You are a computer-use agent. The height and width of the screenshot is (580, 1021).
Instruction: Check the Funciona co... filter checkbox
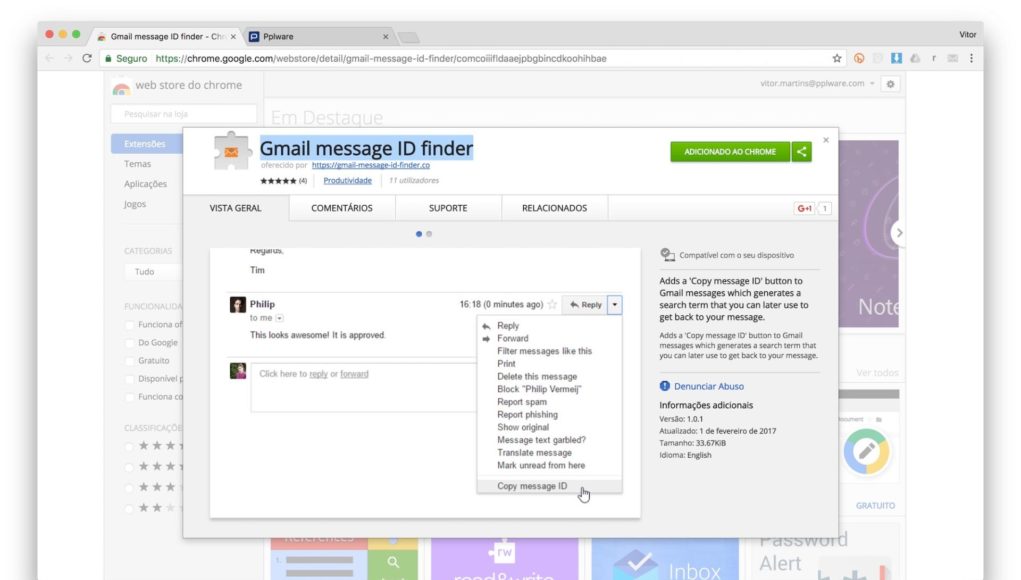[129, 397]
